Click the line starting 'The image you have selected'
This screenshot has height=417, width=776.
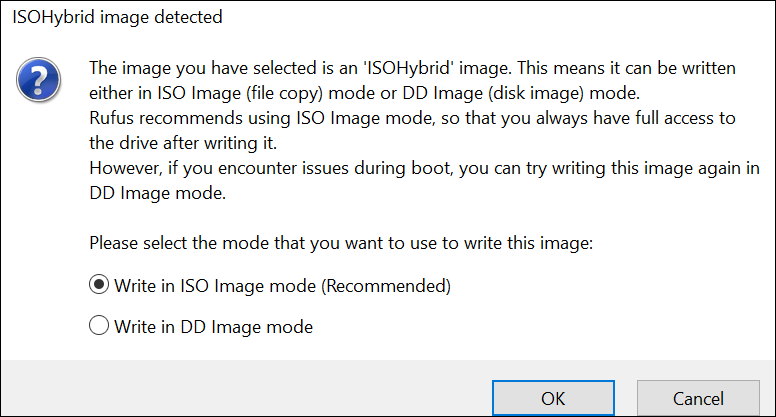pyautogui.click(x=412, y=68)
